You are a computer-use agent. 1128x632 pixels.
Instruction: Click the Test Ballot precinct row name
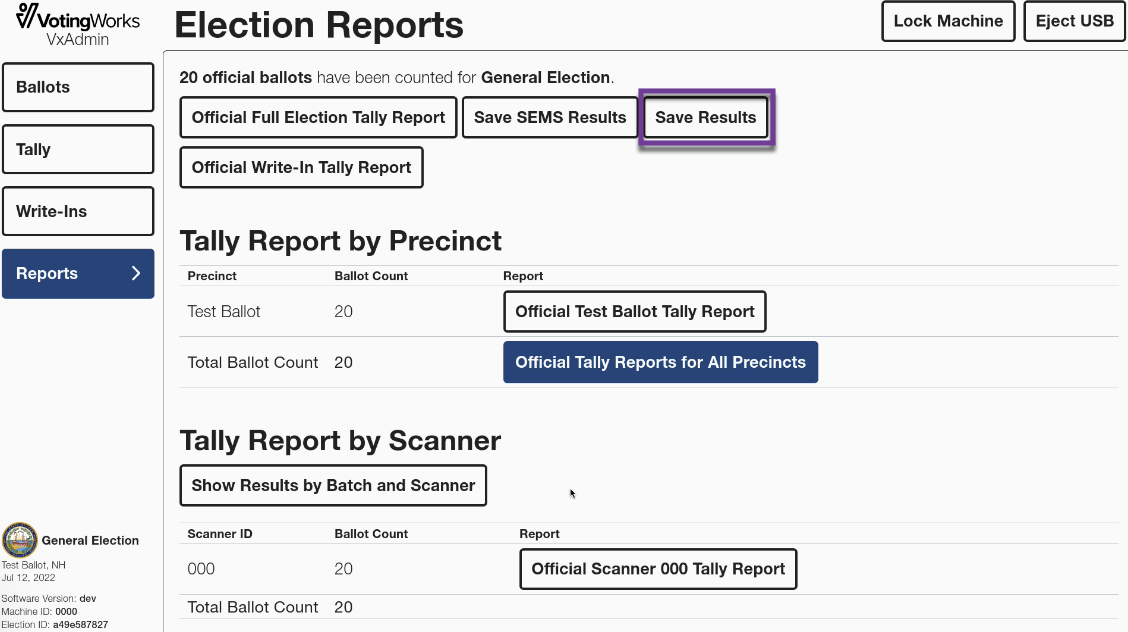(x=224, y=311)
